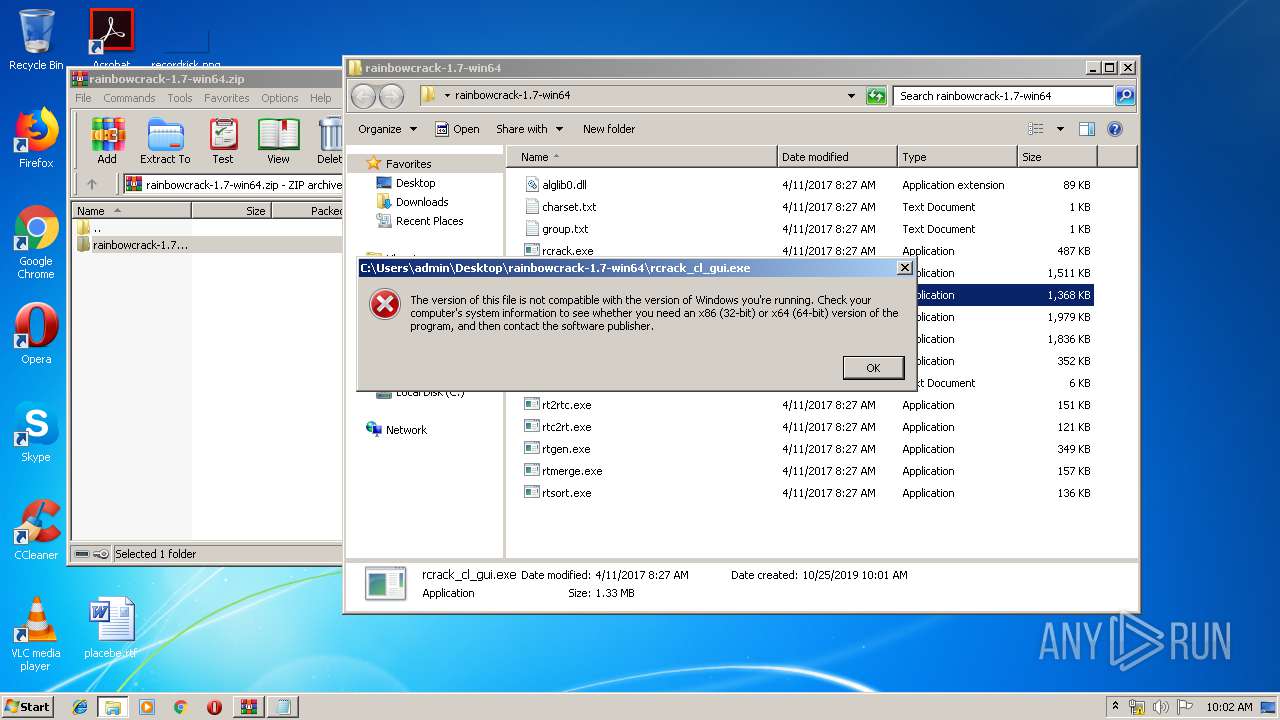
Task: Open Share with dropdown in Explorer
Action: (x=530, y=129)
